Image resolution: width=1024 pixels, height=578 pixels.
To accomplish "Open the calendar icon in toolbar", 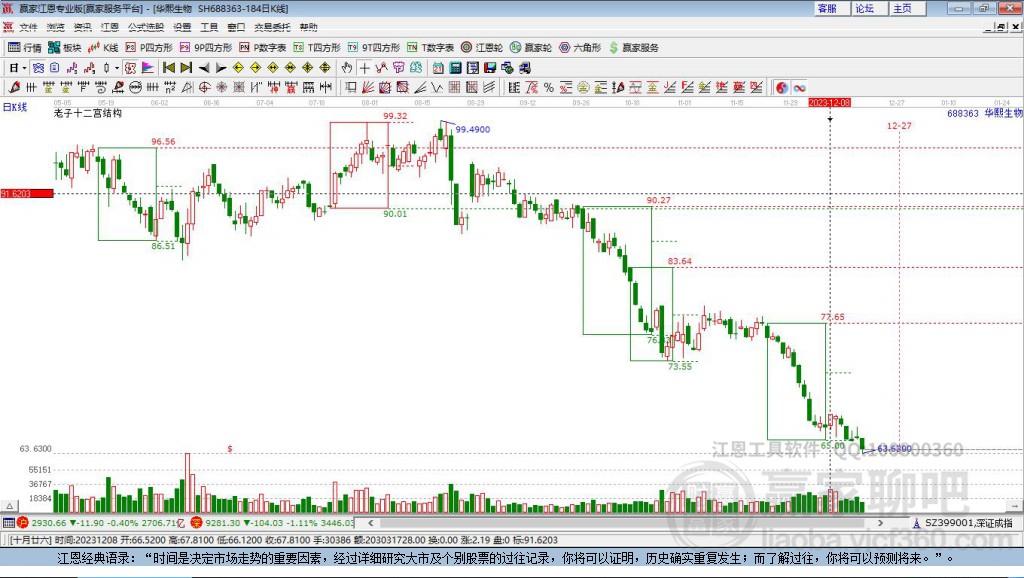I will click(438, 68).
